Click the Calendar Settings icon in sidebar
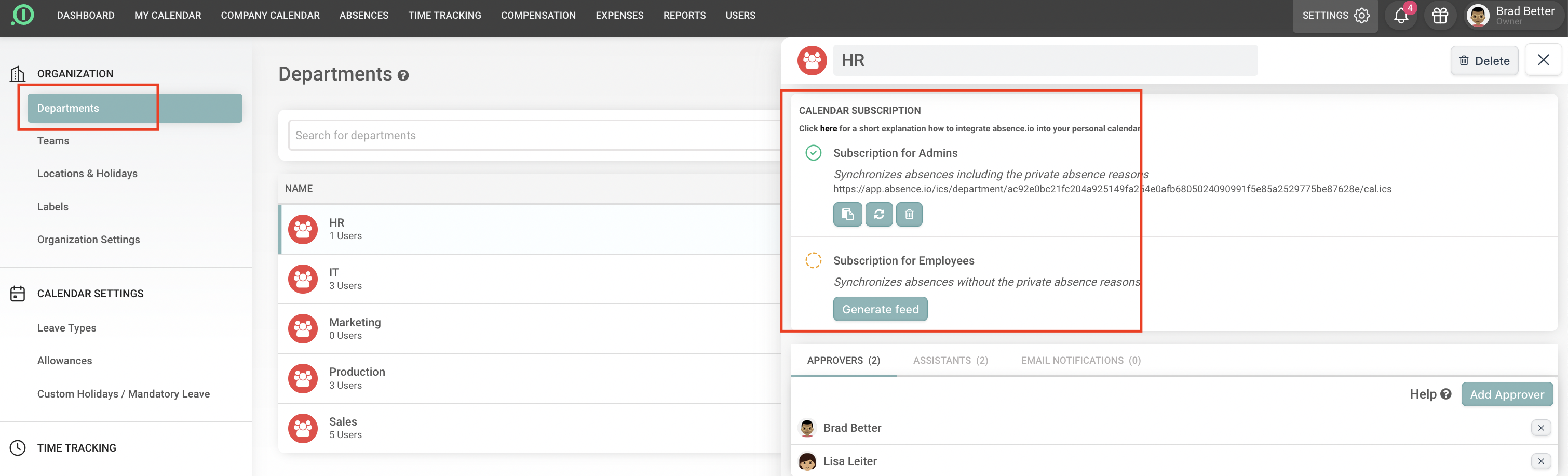The image size is (1568, 476). click(18, 294)
